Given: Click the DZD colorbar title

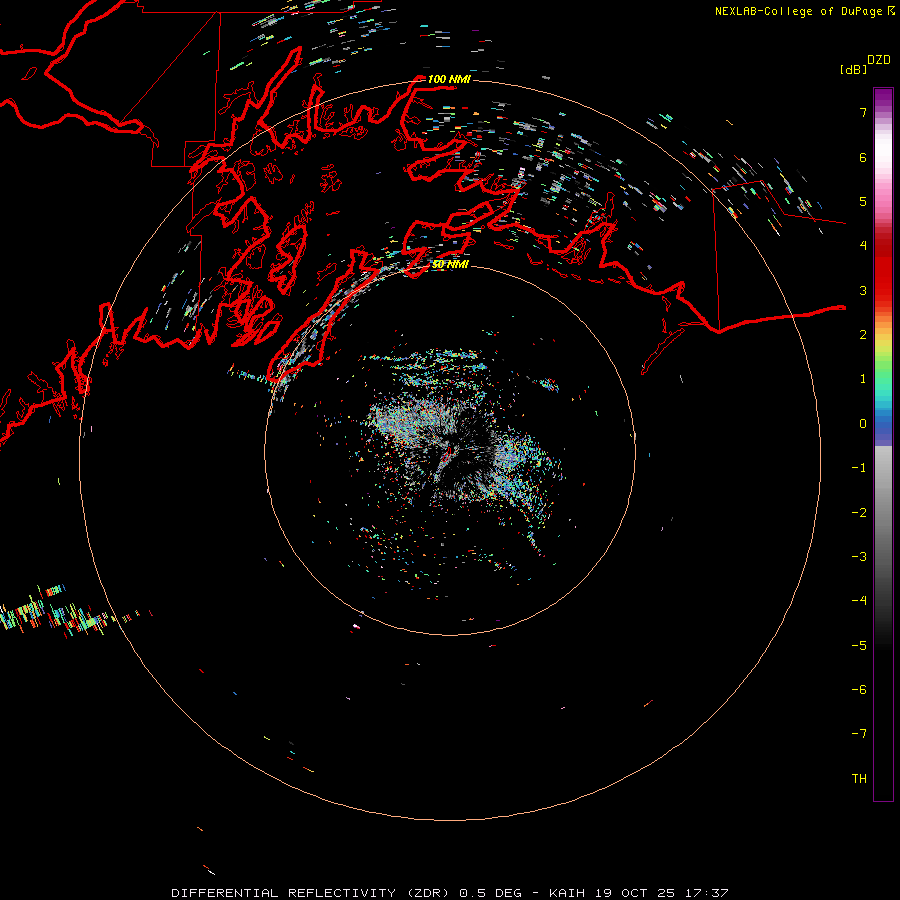Looking at the screenshot, I should 879,60.
